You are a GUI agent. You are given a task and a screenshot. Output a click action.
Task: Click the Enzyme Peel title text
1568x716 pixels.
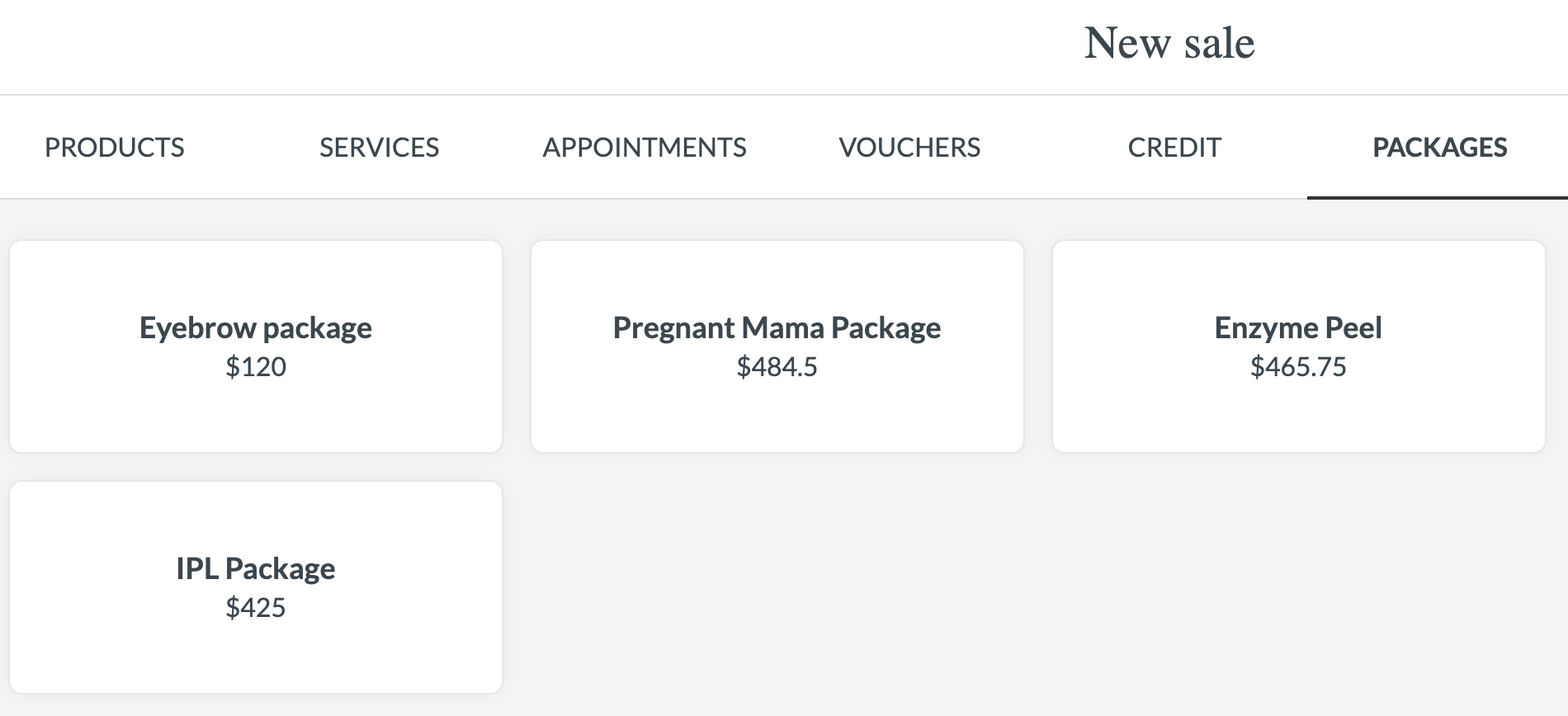tap(1299, 327)
